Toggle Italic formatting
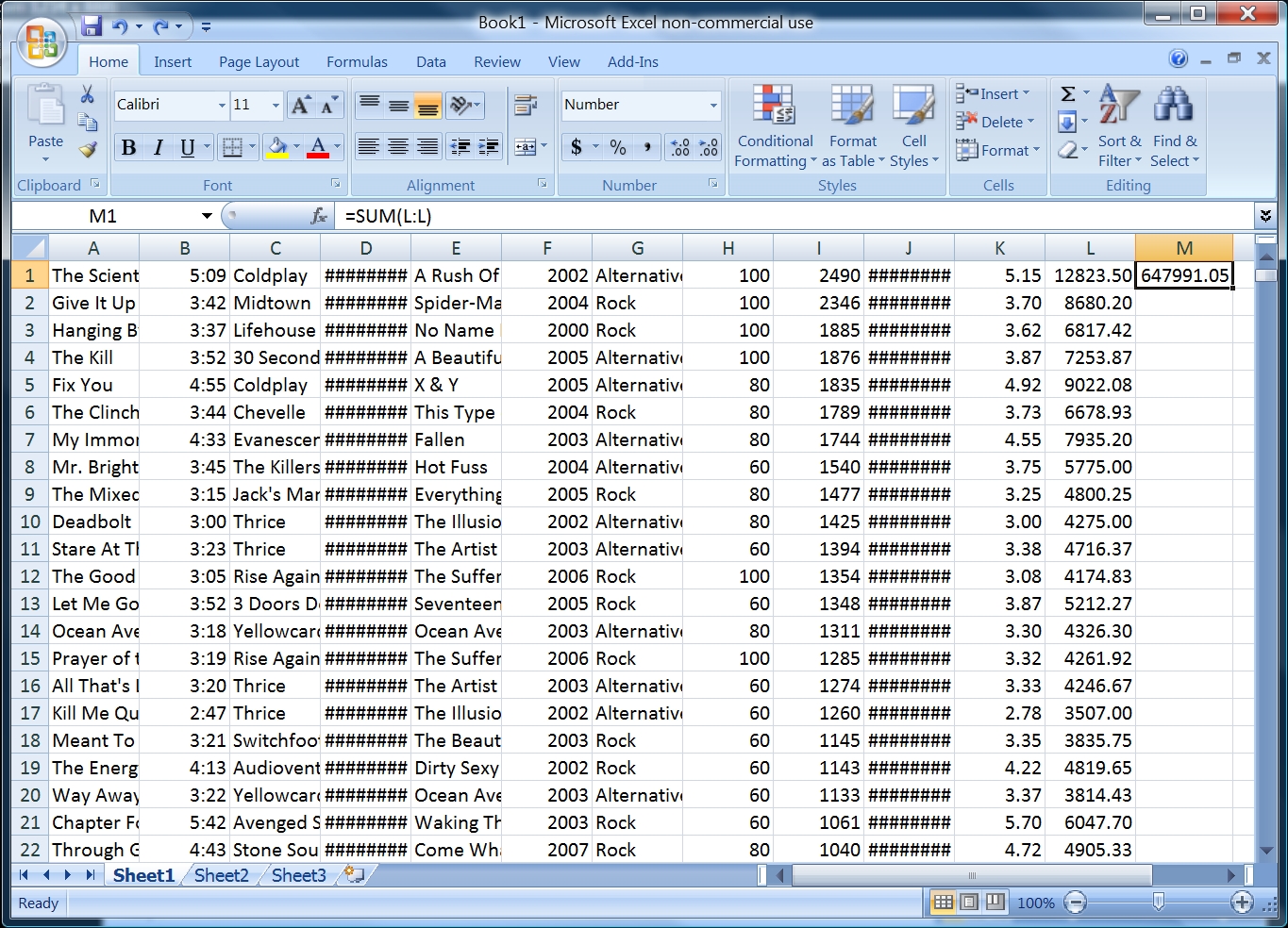The height and width of the screenshot is (928, 1288). pyautogui.click(x=159, y=147)
